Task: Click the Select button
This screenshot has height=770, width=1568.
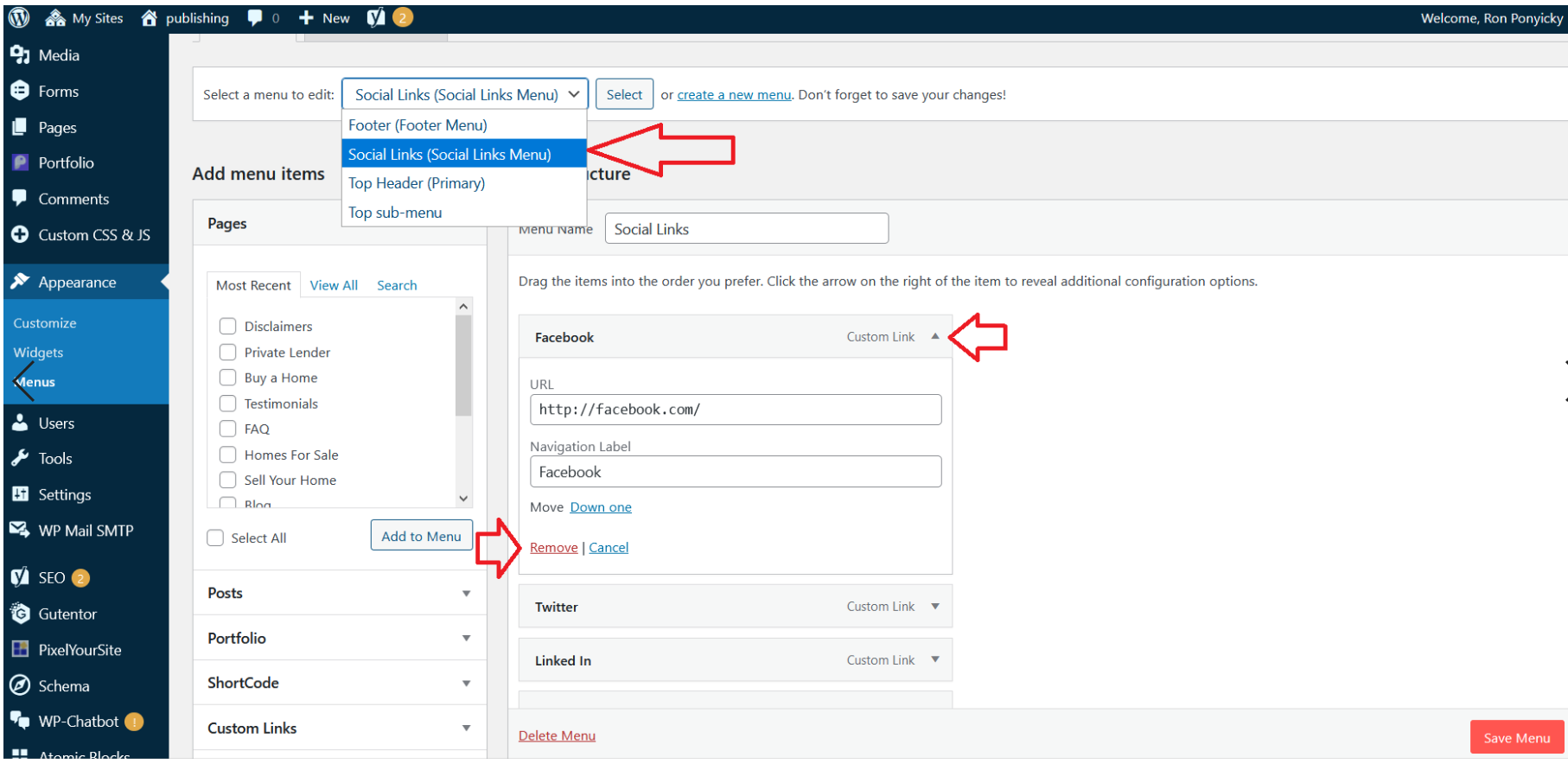Action: 624,94
